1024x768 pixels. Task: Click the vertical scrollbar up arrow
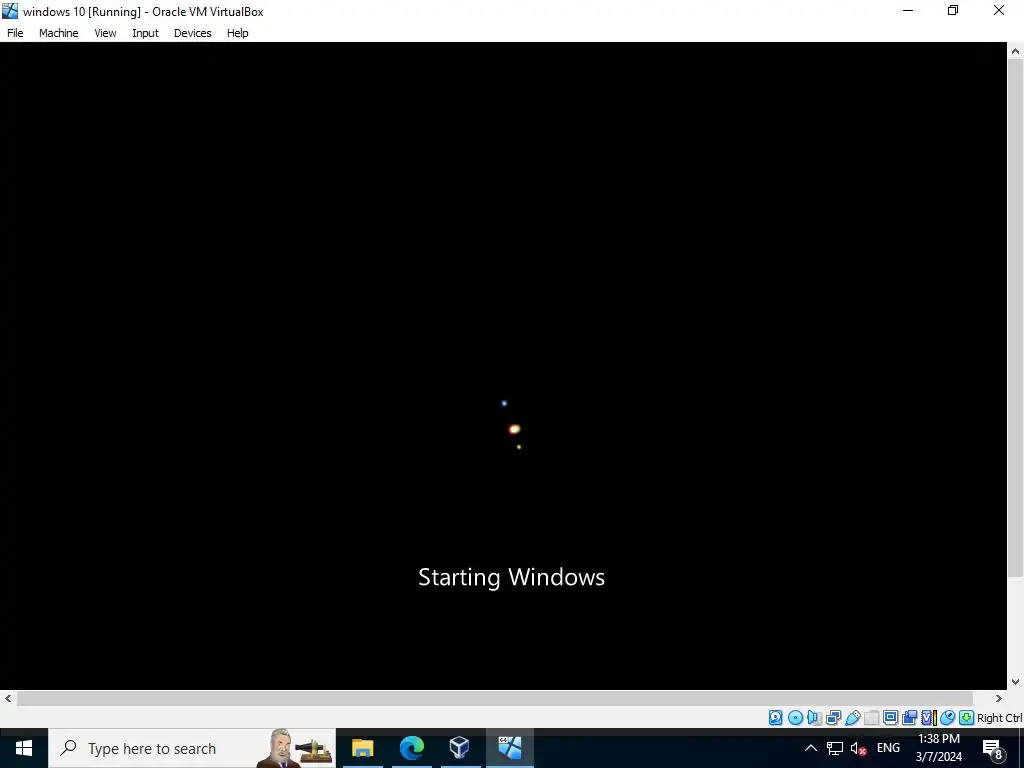[x=1016, y=50]
